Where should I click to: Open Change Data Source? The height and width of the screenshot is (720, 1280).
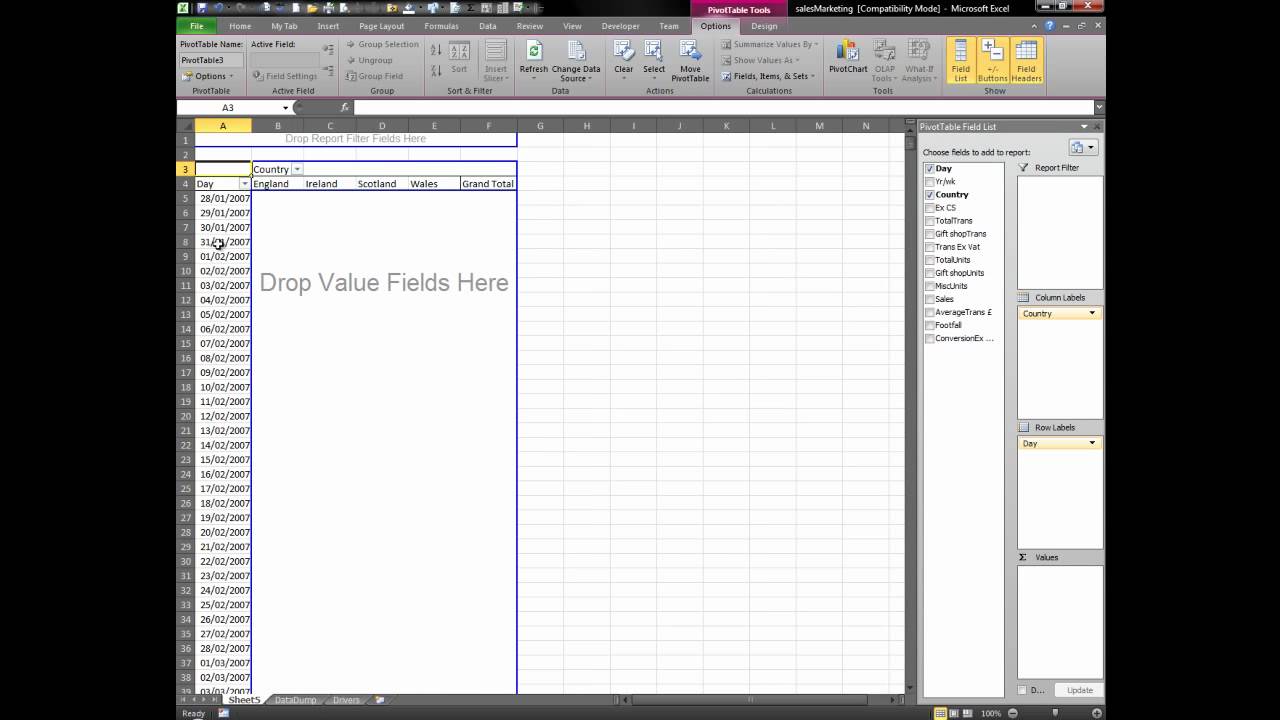[x=576, y=59]
